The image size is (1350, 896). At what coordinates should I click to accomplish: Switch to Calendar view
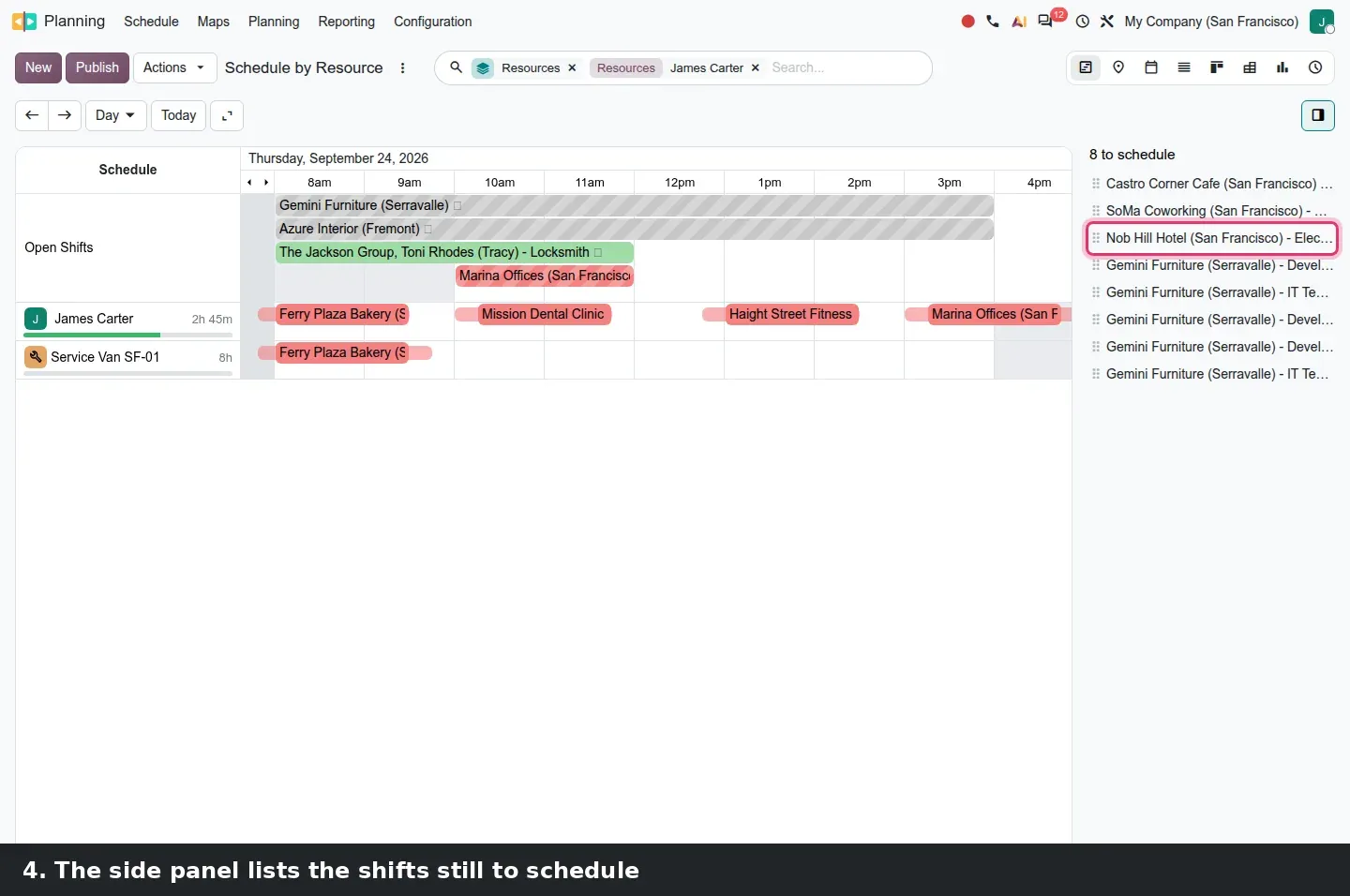coord(1151,67)
